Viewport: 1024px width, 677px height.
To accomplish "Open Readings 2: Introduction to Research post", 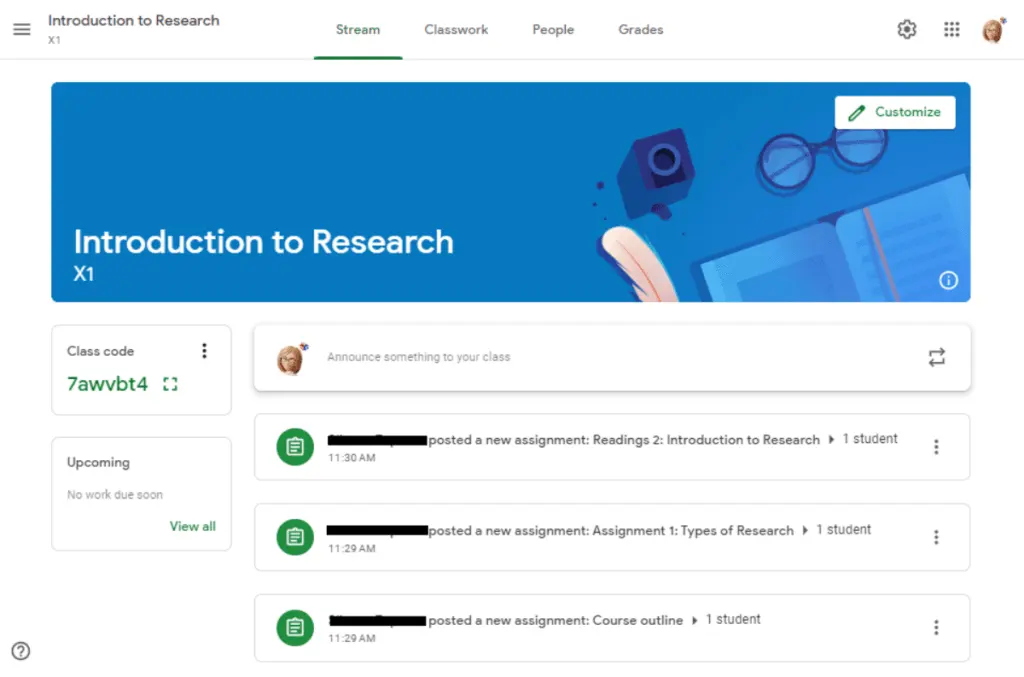I will coord(612,447).
